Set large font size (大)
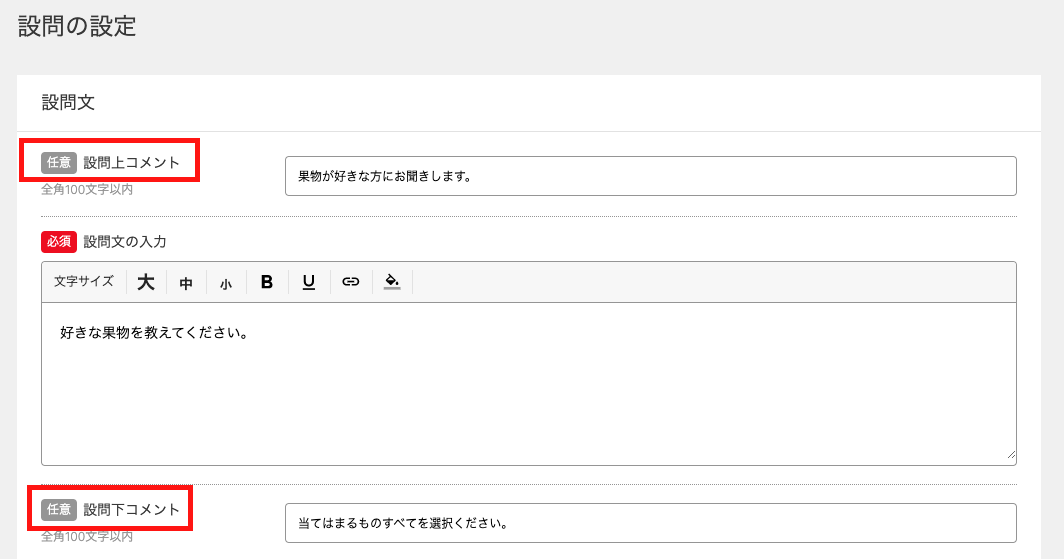 146,282
